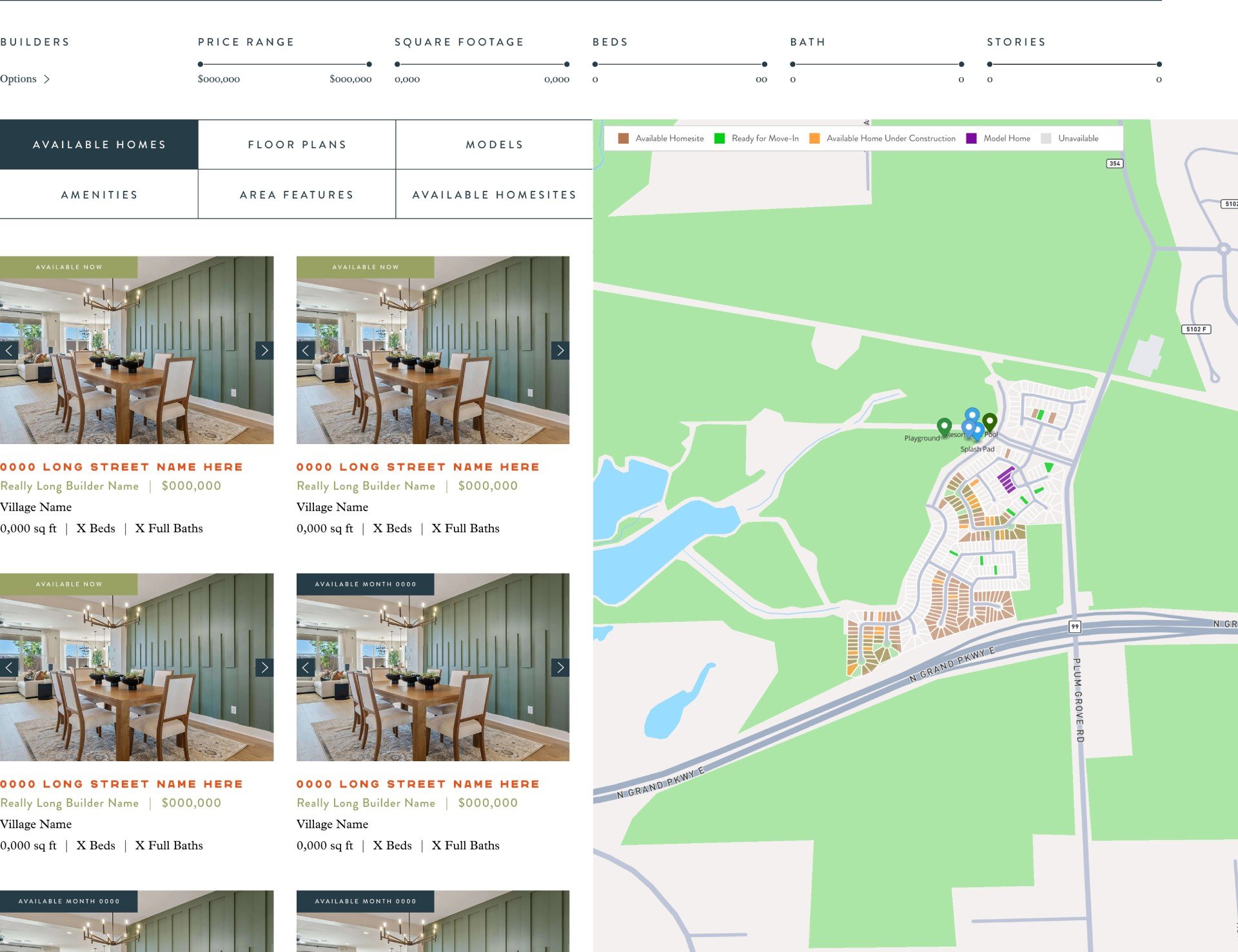Click the route 354 road shield

[1114, 164]
